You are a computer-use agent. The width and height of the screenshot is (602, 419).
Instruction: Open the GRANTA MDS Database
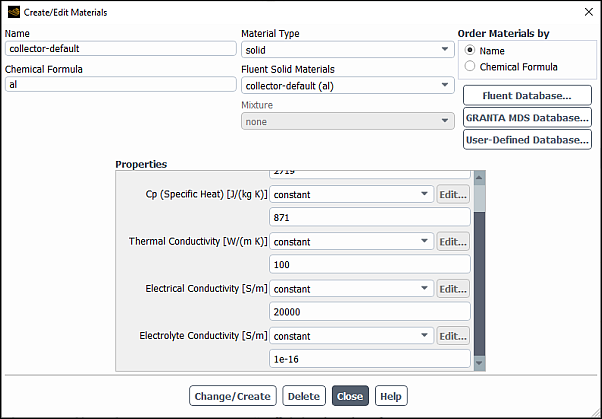tap(527, 118)
